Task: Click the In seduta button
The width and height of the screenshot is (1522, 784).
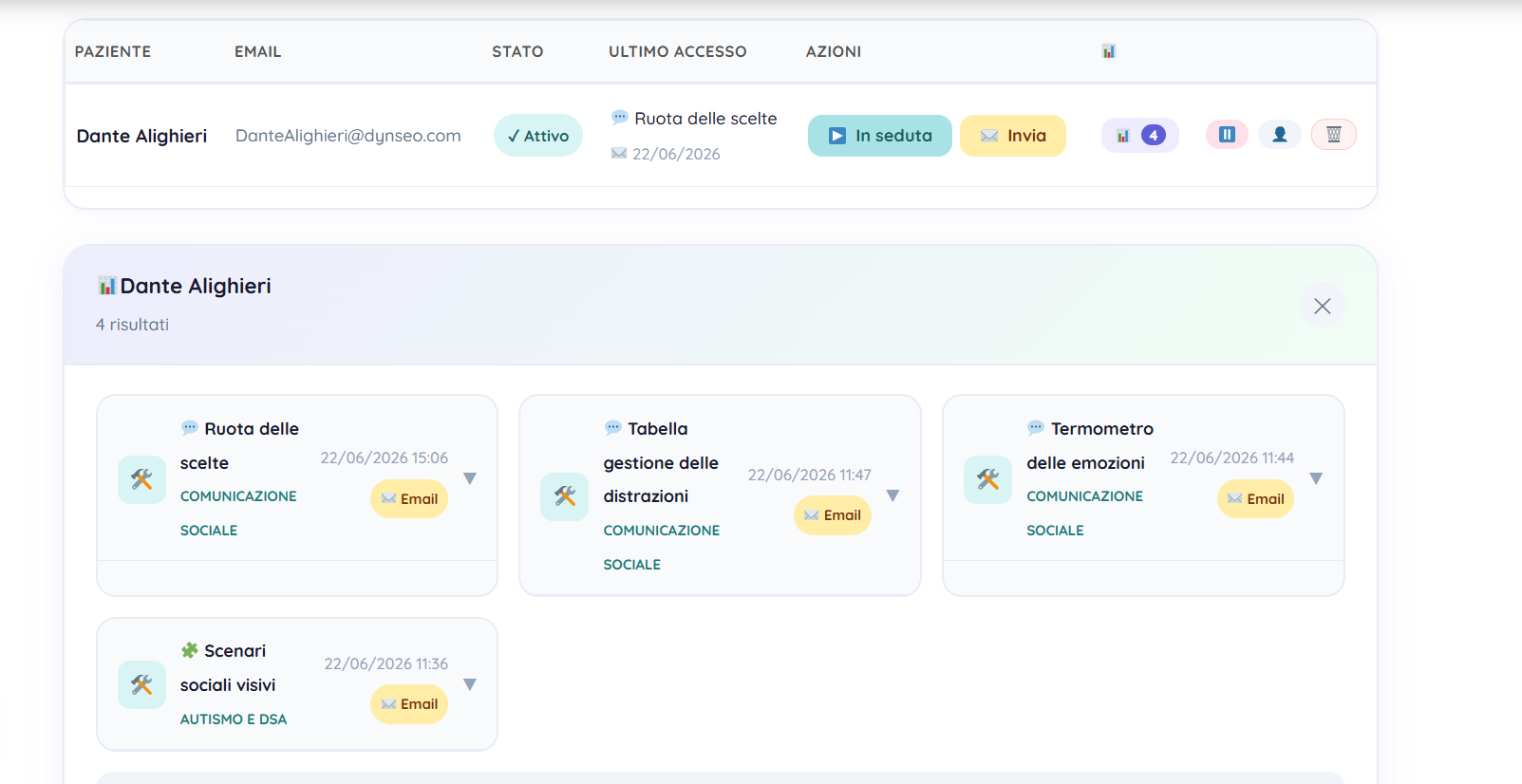Action: tap(880, 136)
